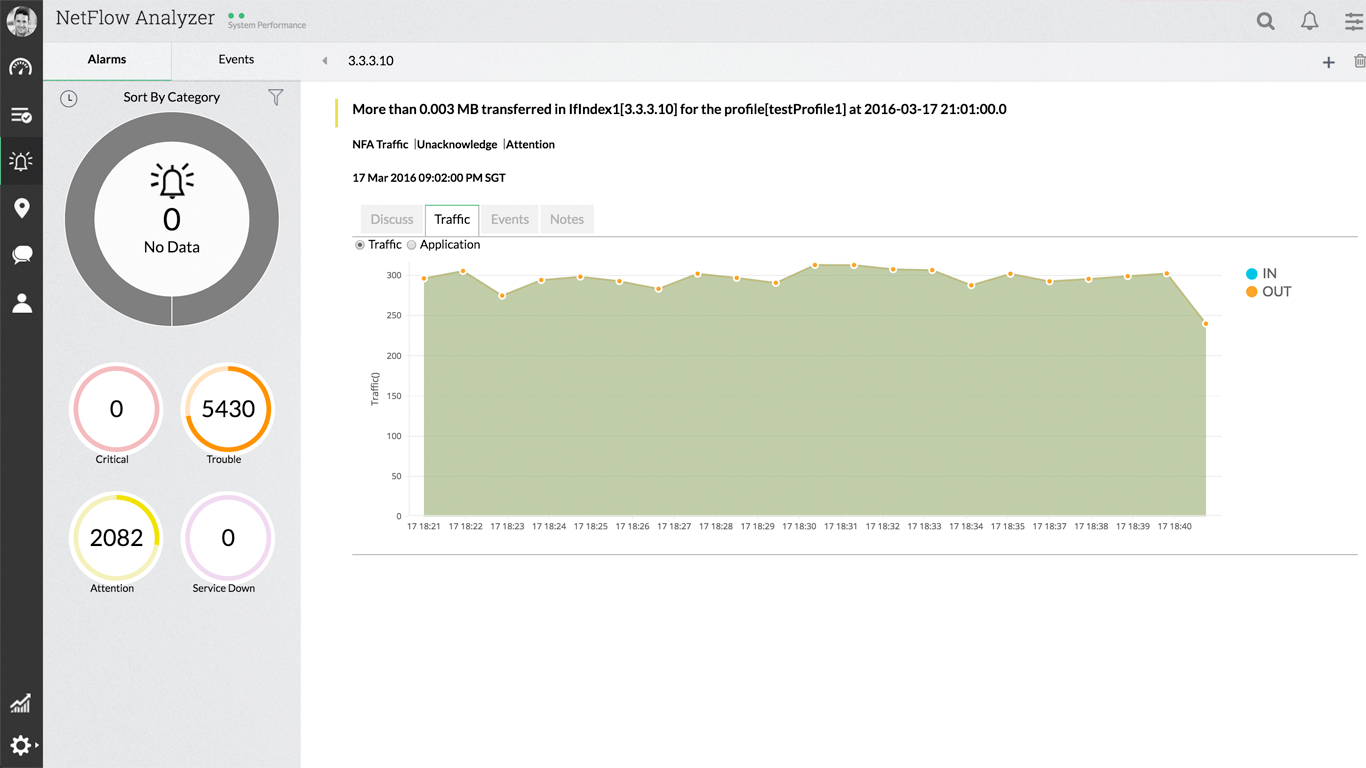The height and width of the screenshot is (768, 1366).
Task: Open the Notes tab
Action: coord(567,219)
